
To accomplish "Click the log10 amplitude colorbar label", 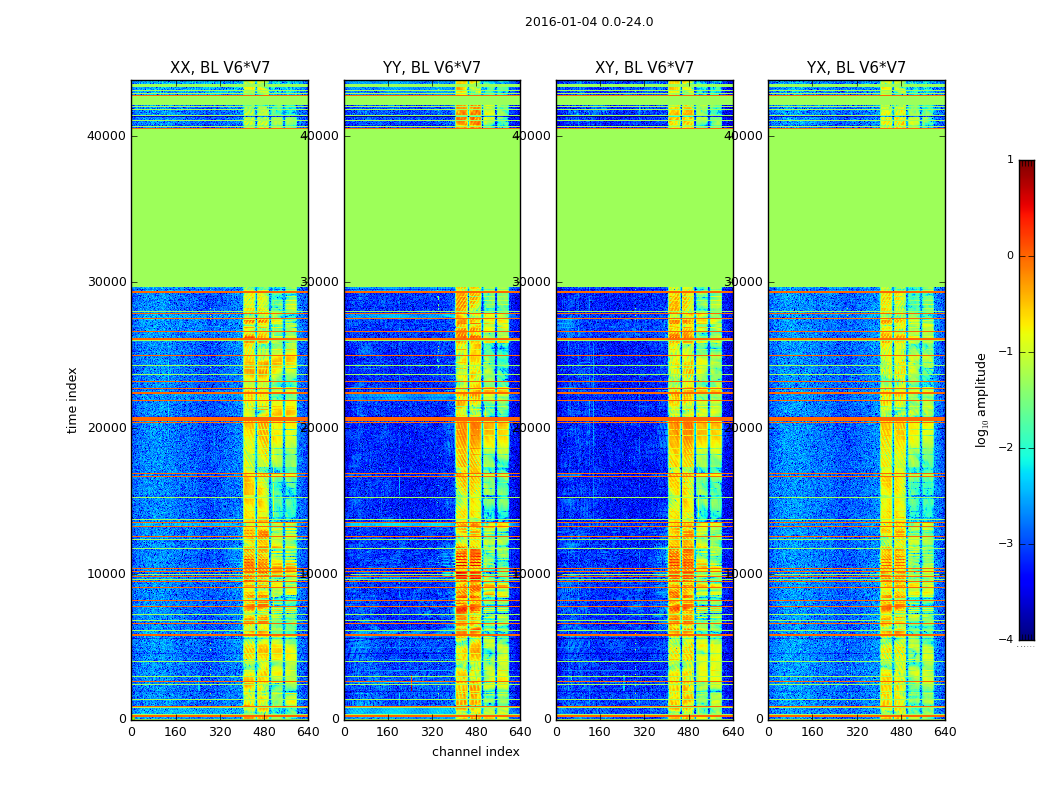I will [x=982, y=400].
